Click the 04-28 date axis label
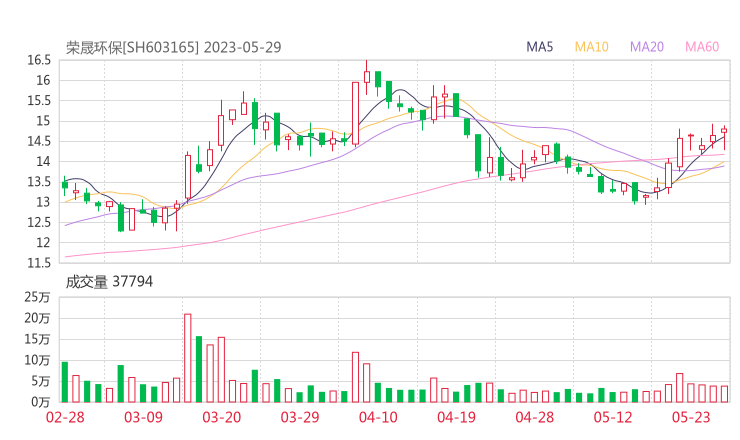The width and height of the screenshot is (740, 440). tap(534, 417)
